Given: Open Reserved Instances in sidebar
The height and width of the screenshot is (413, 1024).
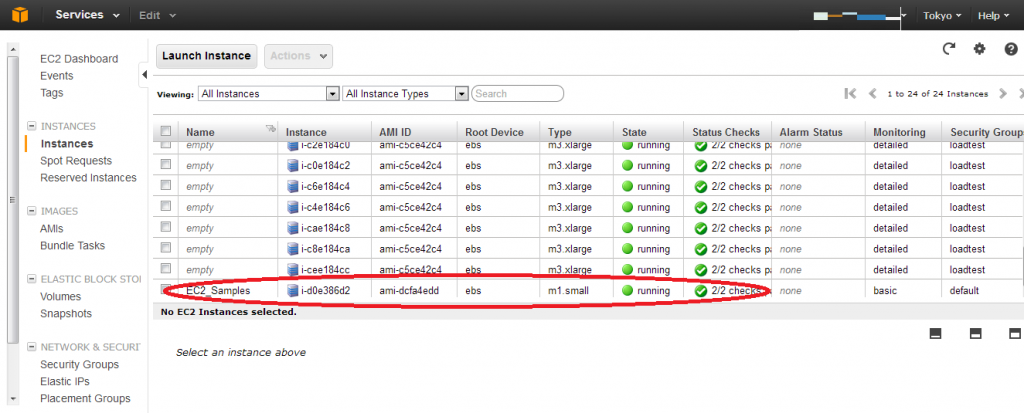Looking at the screenshot, I should tap(88, 178).
